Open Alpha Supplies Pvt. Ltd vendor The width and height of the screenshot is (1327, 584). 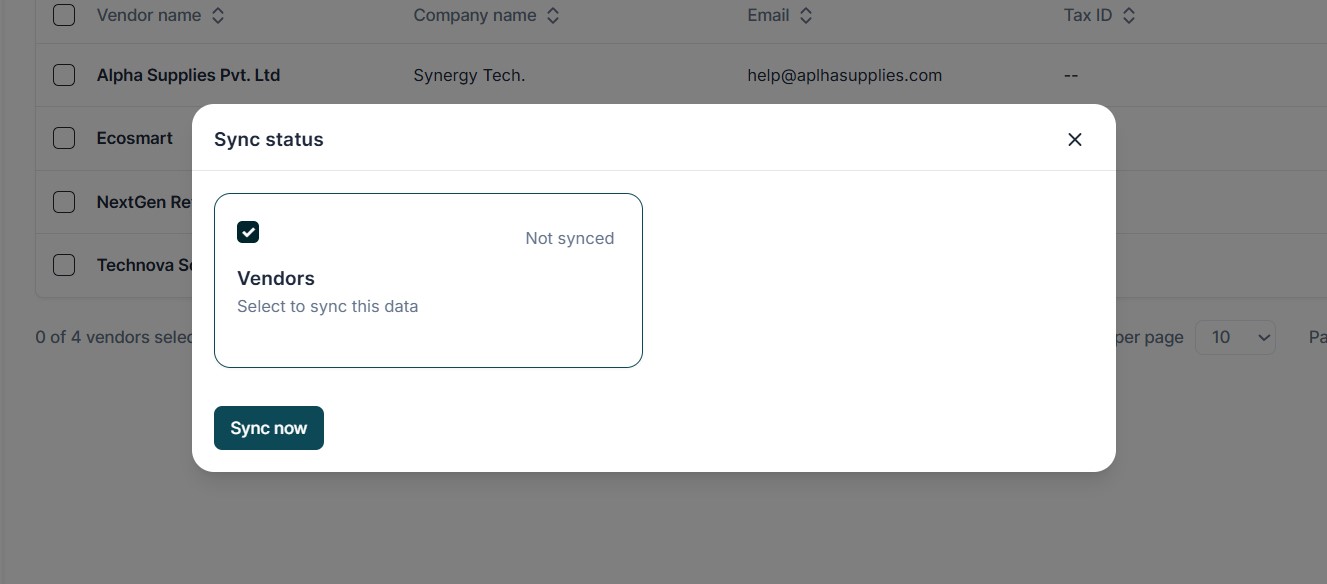(x=188, y=75)
